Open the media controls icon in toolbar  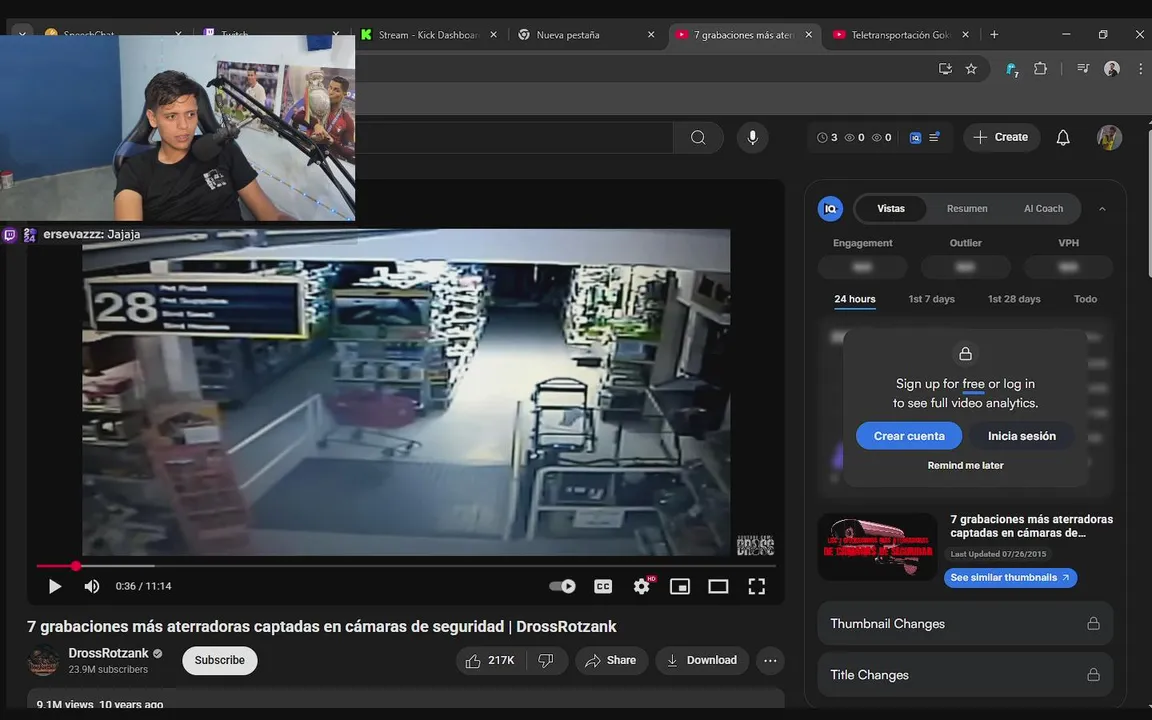[1083, 68]
